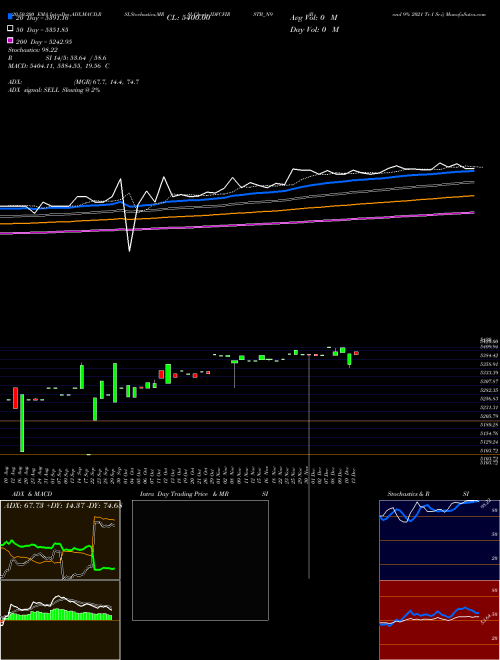Viewport: 500px width, 660px height.
Task: Click the 5103.72 price axis label beside the orange line
Action: (x=489, y=451)
